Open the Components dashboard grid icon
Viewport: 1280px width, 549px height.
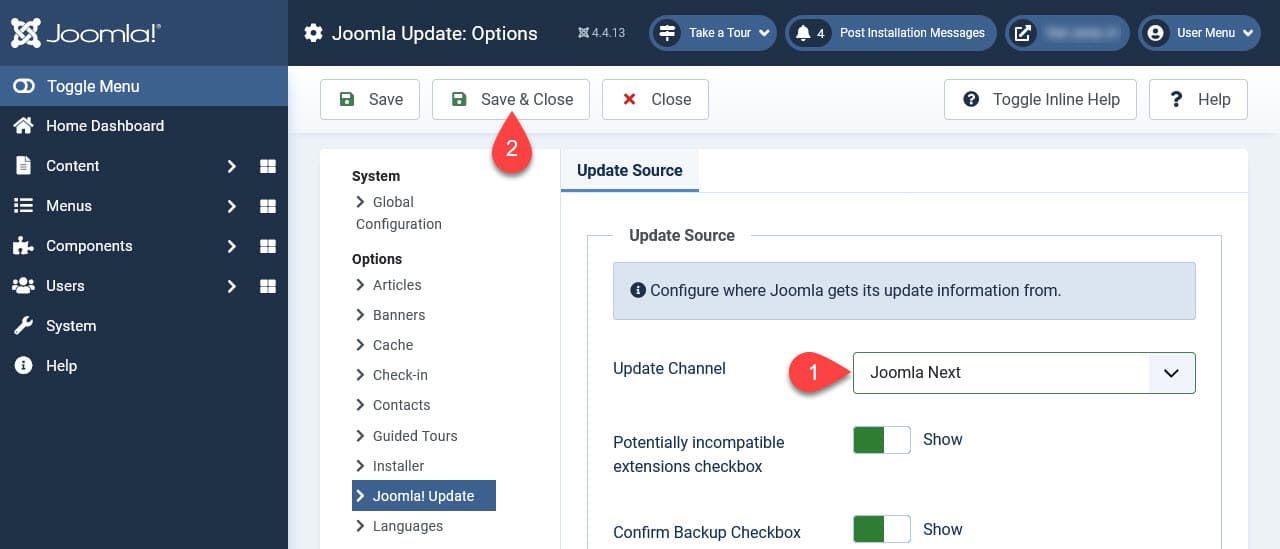[x=268, y=246]
